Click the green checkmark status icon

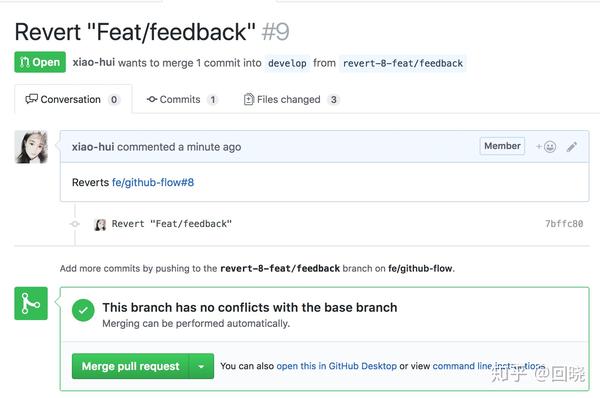83,310
